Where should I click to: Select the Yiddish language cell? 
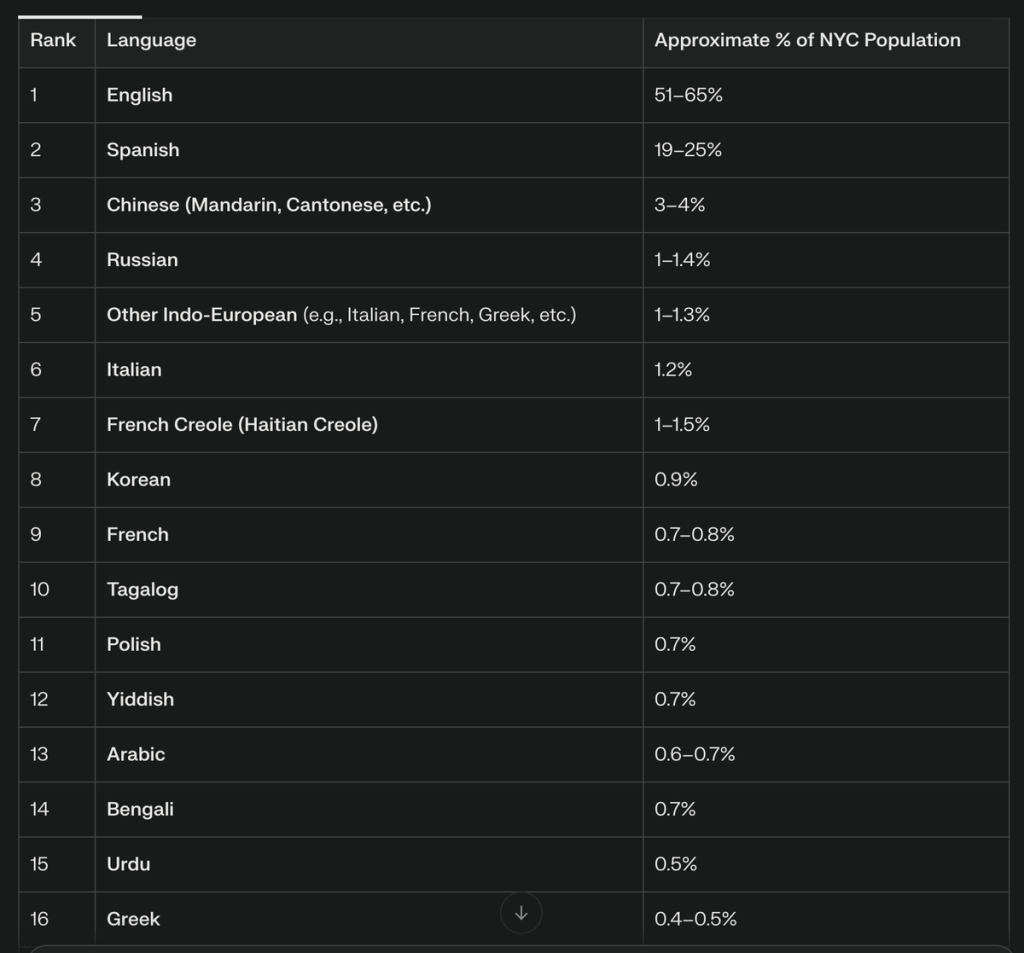point(140,700)
